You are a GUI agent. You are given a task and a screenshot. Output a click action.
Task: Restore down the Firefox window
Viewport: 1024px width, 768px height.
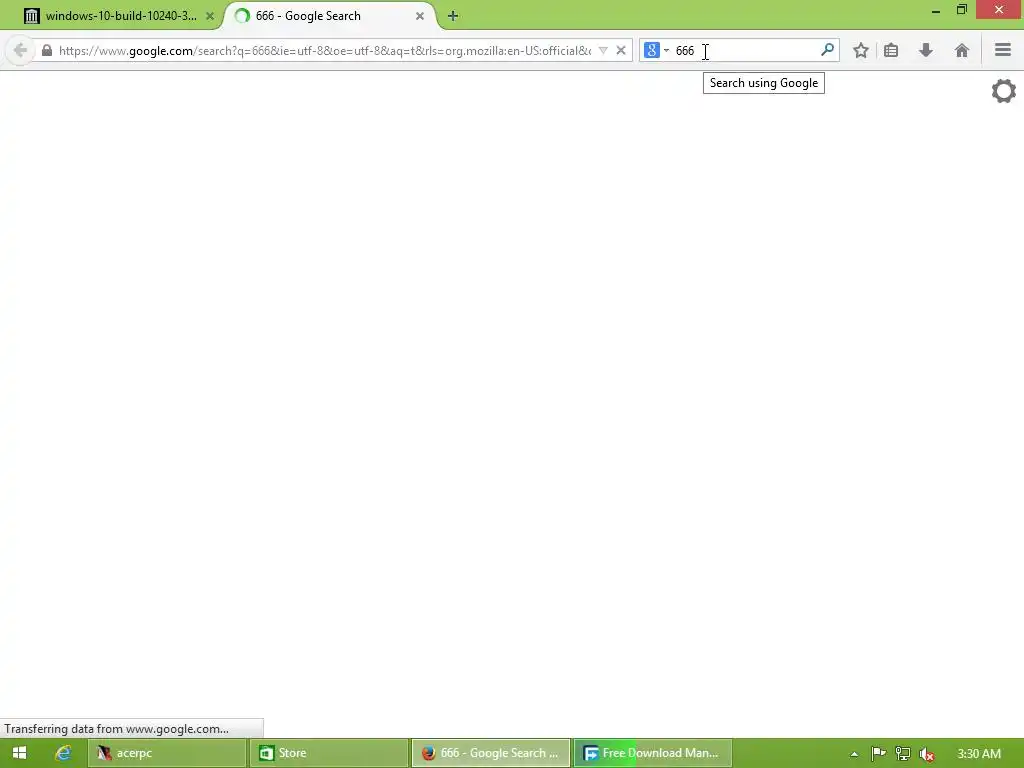coord(962,9)
